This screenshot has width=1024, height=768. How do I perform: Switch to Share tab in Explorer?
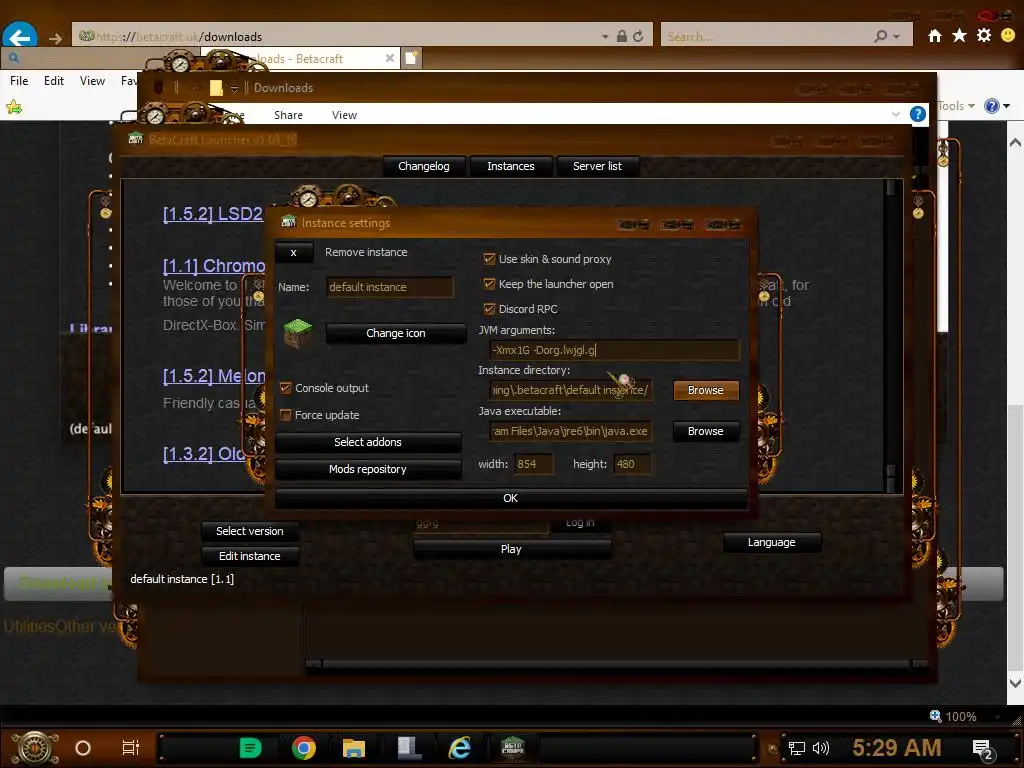click(x=288, y=115)
